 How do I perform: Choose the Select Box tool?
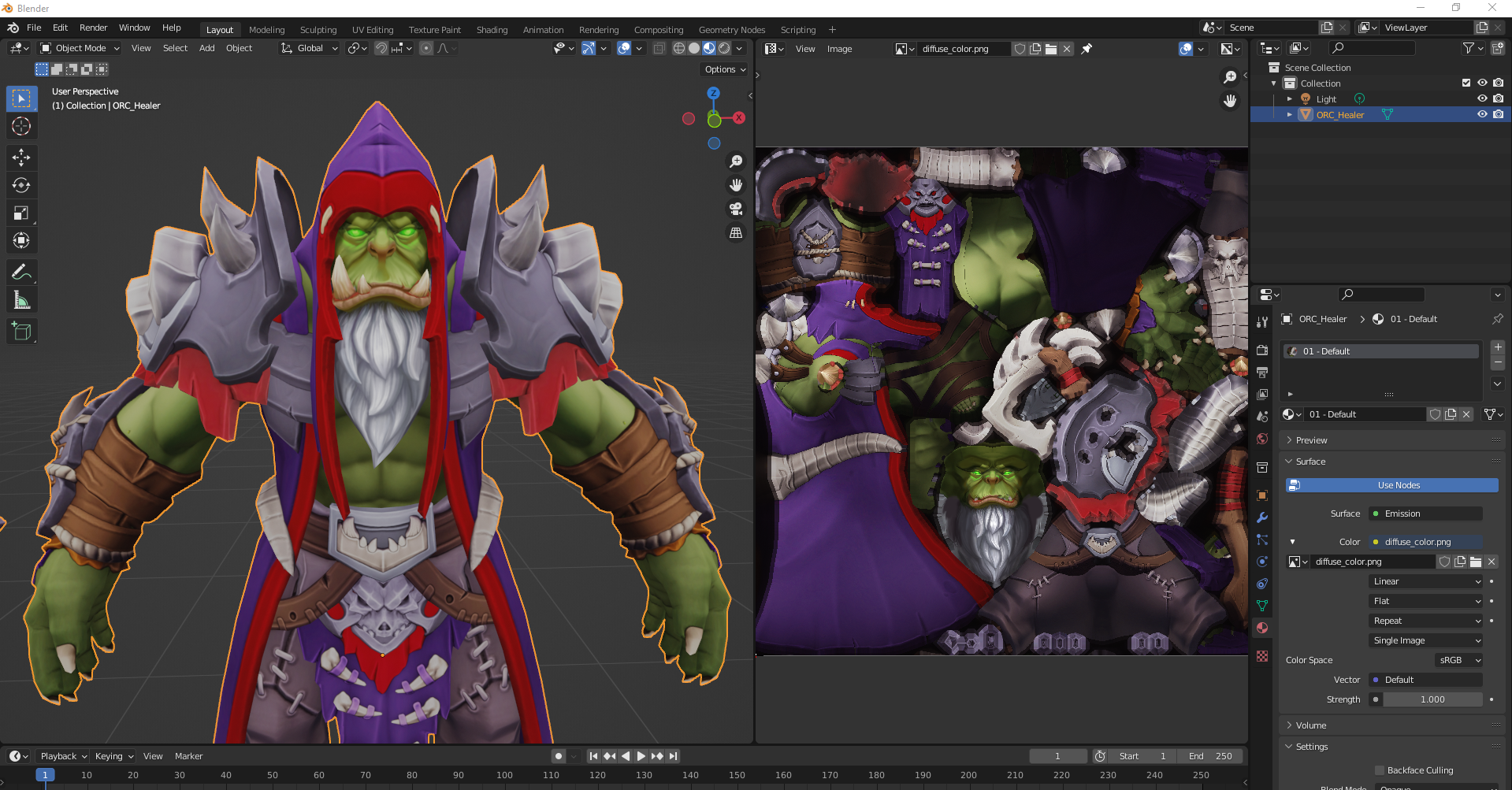[x=21, y=98]
